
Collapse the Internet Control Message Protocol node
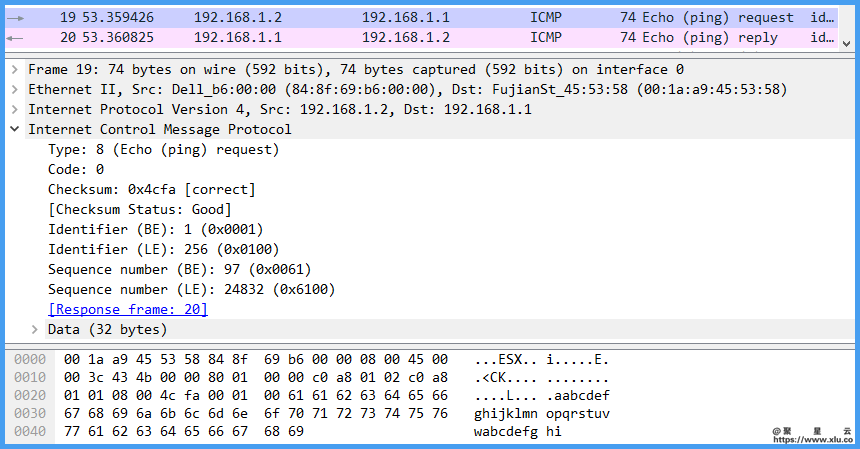(x=15, y=130)
